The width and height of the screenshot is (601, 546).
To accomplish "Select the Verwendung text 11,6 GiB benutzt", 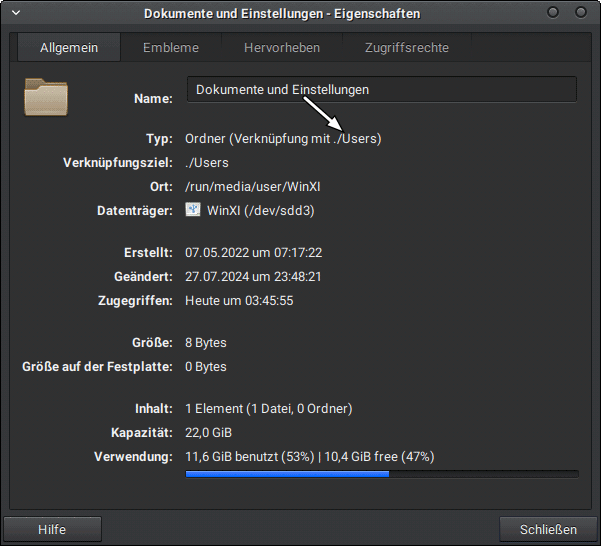I will (x=232, y=456).
